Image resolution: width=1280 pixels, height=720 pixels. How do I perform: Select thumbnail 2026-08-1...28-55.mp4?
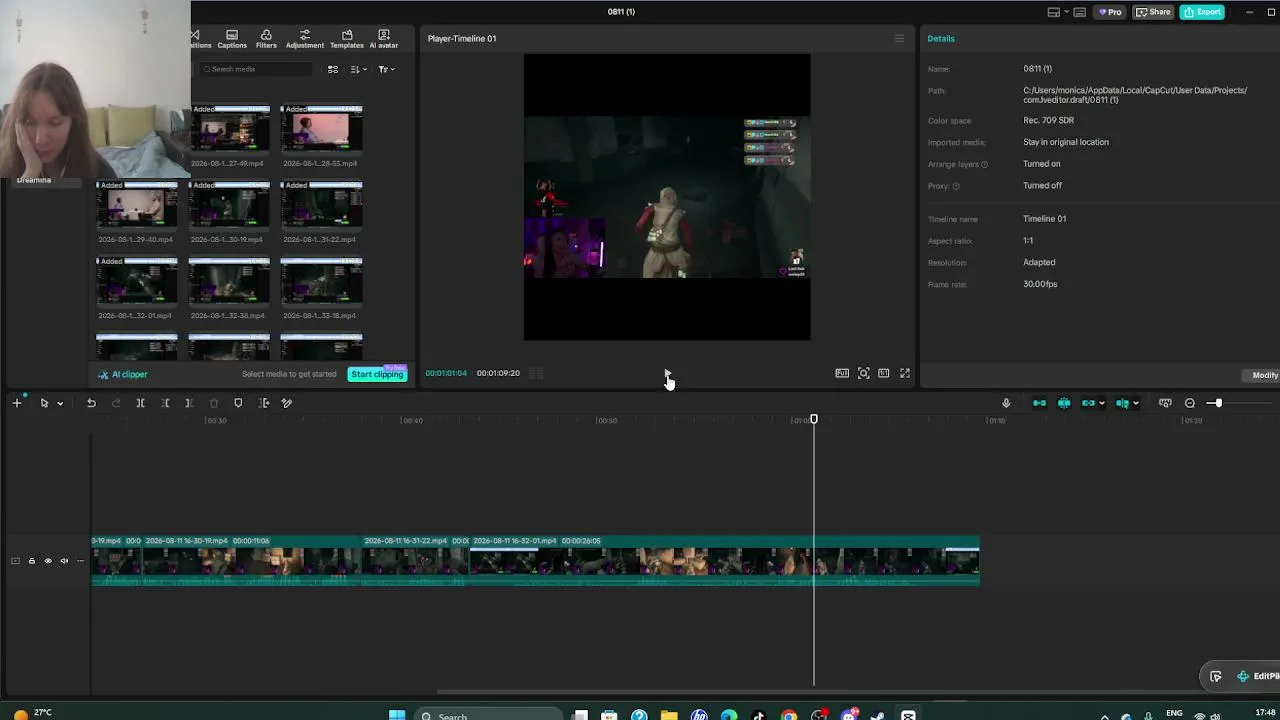321,128
